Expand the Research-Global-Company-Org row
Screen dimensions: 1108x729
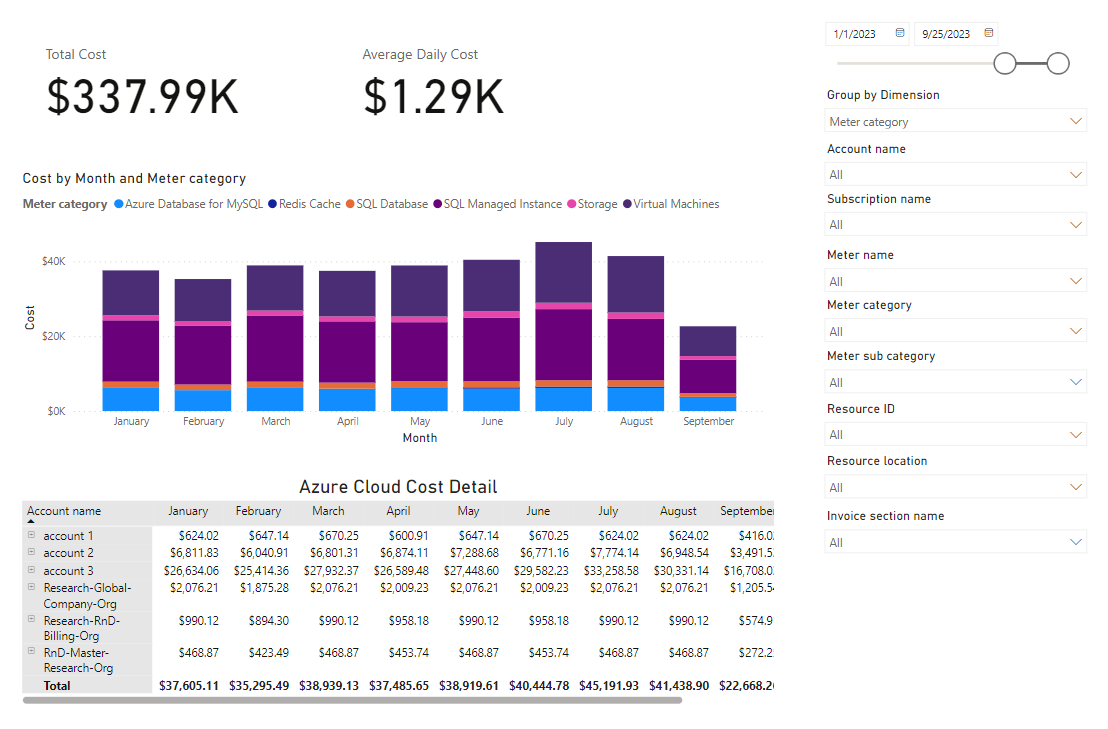coord(31,587)
